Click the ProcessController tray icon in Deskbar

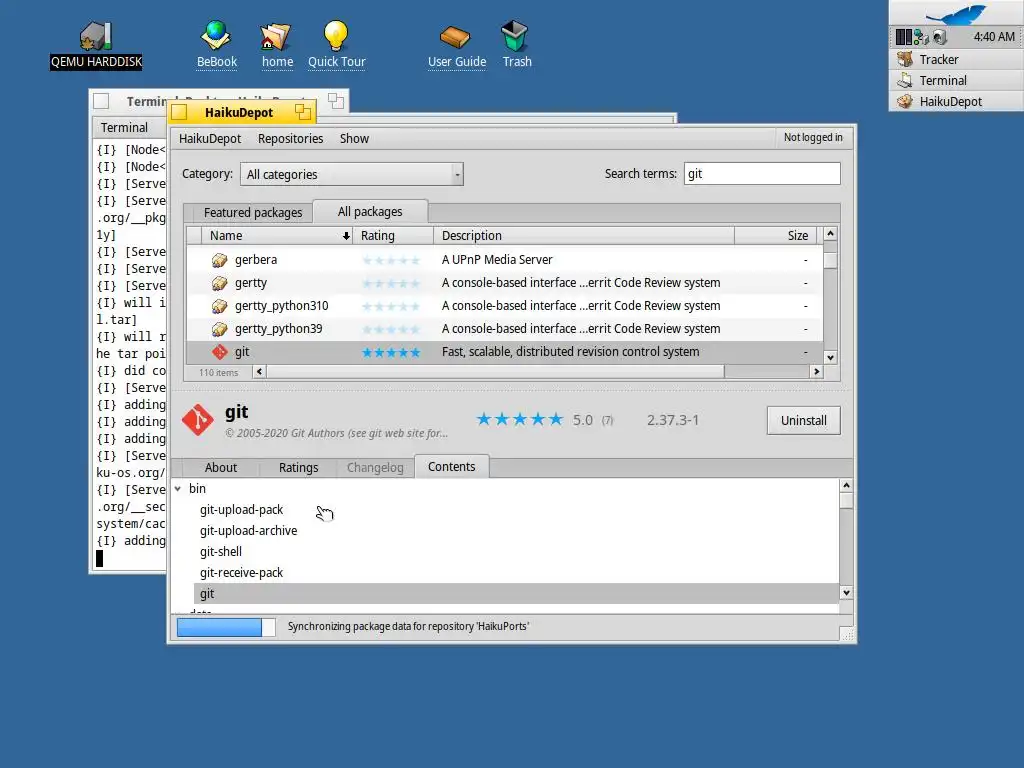pyautogui.click(x=903, y=37)
